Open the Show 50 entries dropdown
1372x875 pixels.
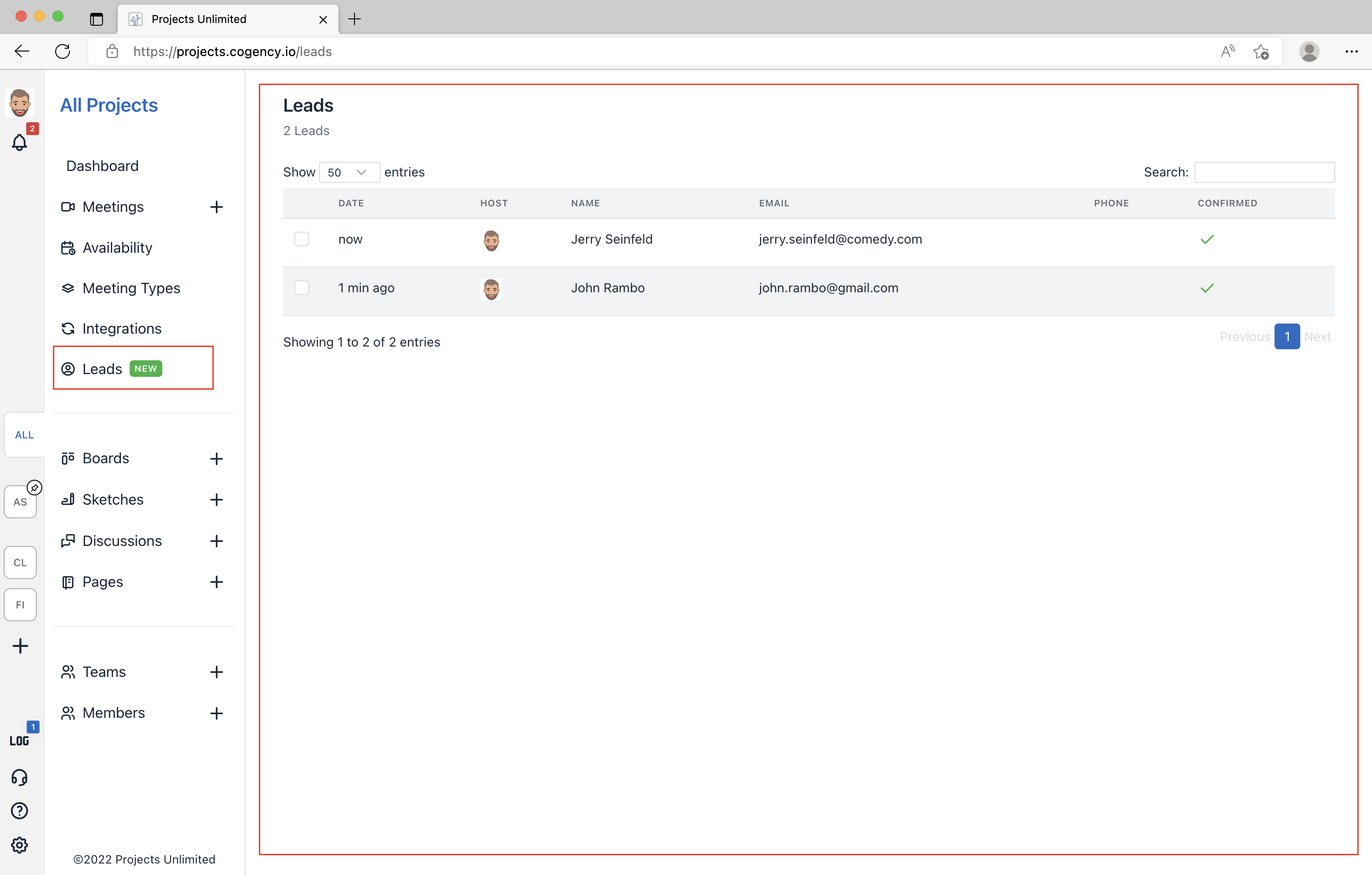[349, 172]
